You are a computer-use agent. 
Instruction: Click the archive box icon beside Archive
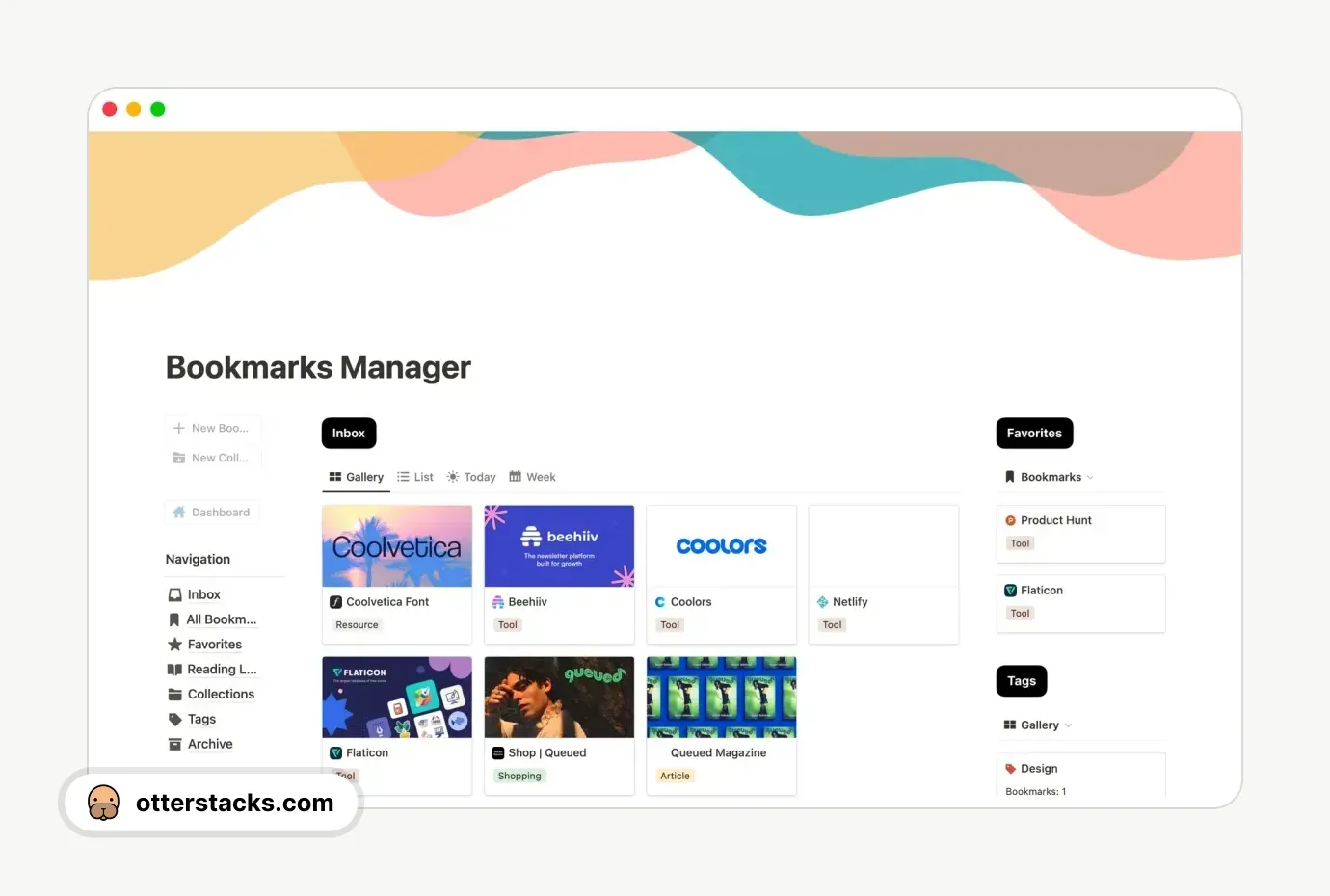click(x=175, y=744)
